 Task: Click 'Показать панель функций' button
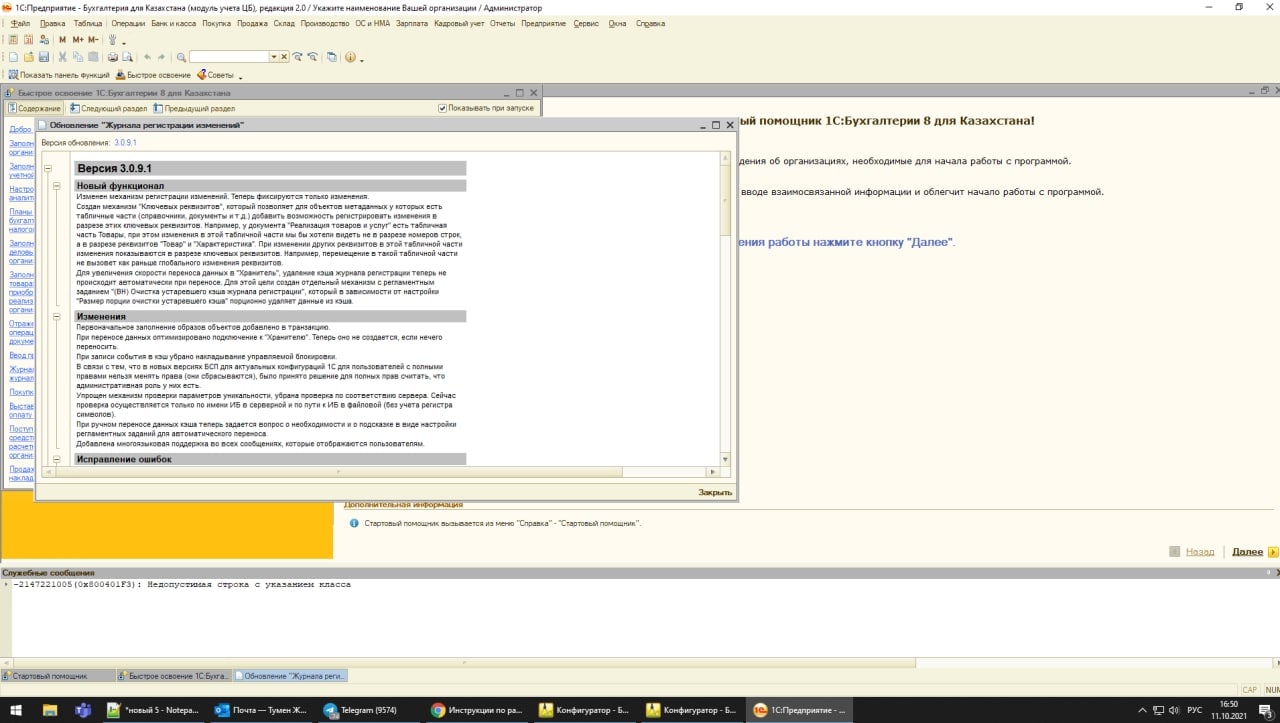point(58,75)
